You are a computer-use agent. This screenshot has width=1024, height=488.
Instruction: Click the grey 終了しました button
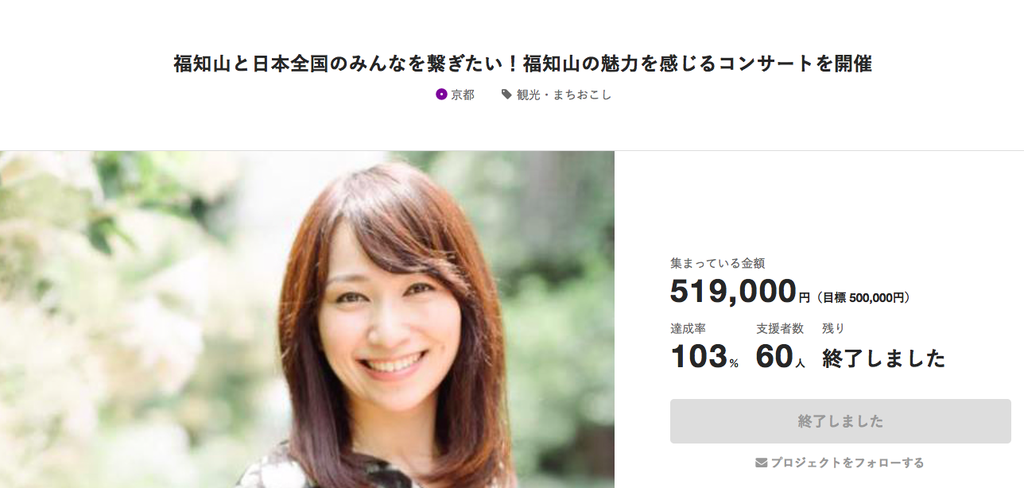(x=840, y=421)
